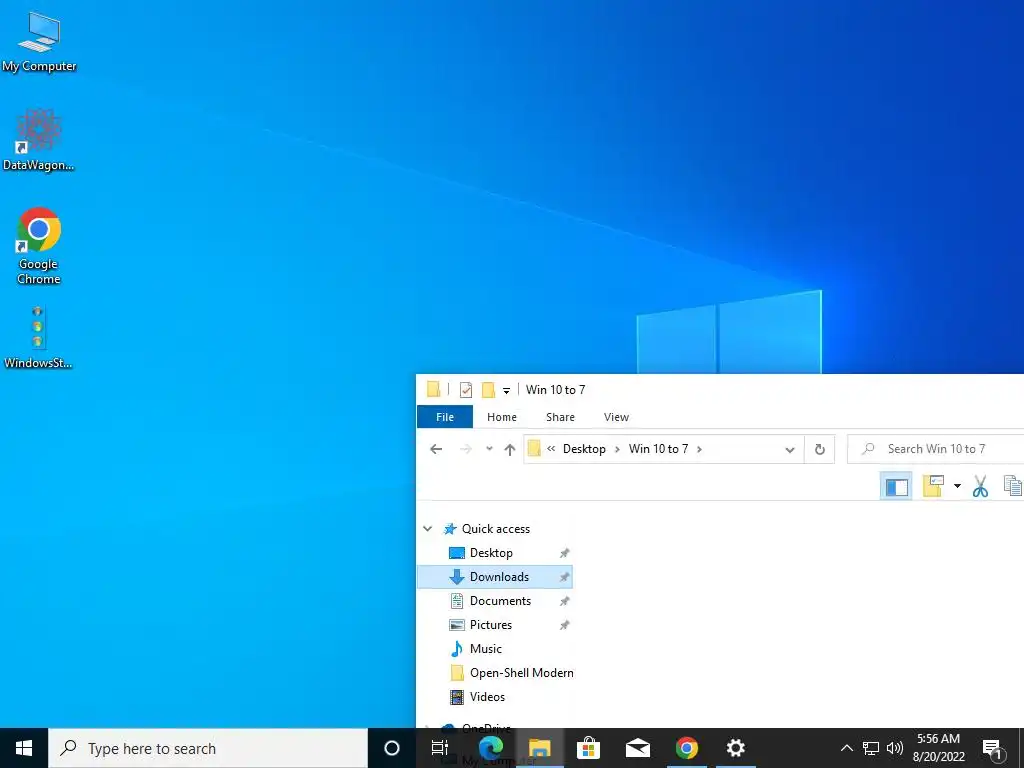Click the forward navigation arrow

tap(466, 449)
